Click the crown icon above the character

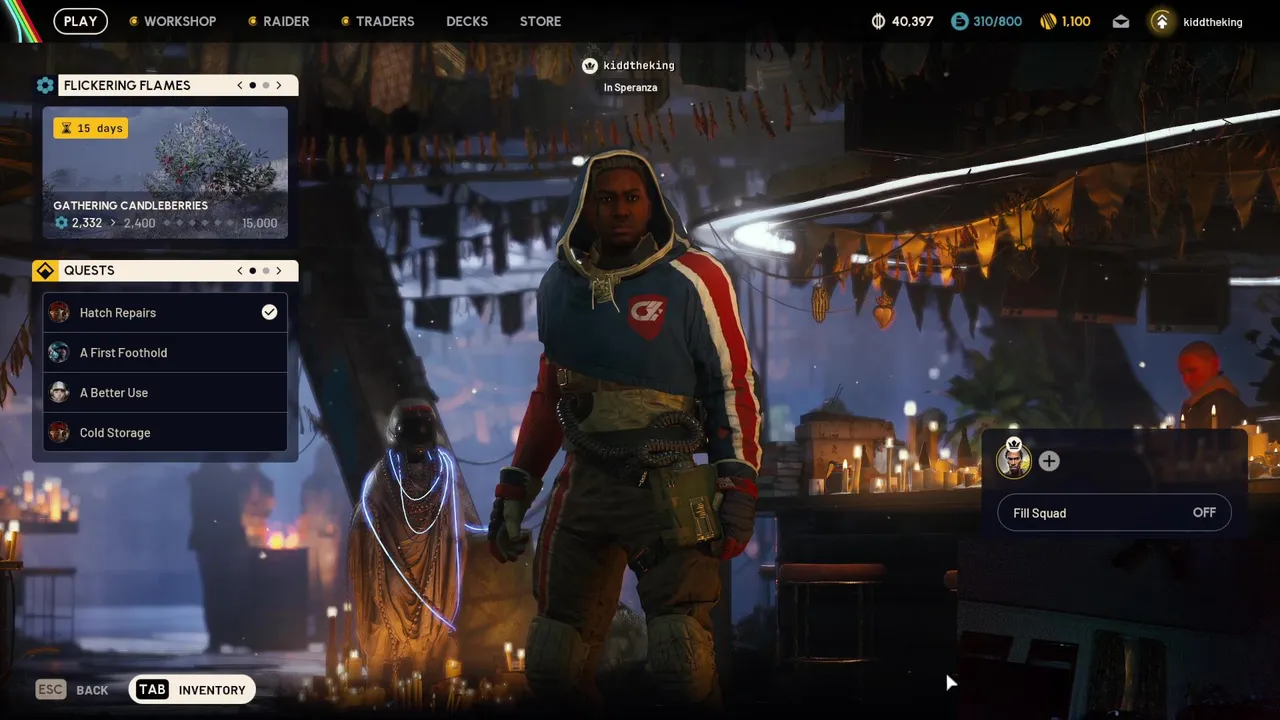[590, 65]
